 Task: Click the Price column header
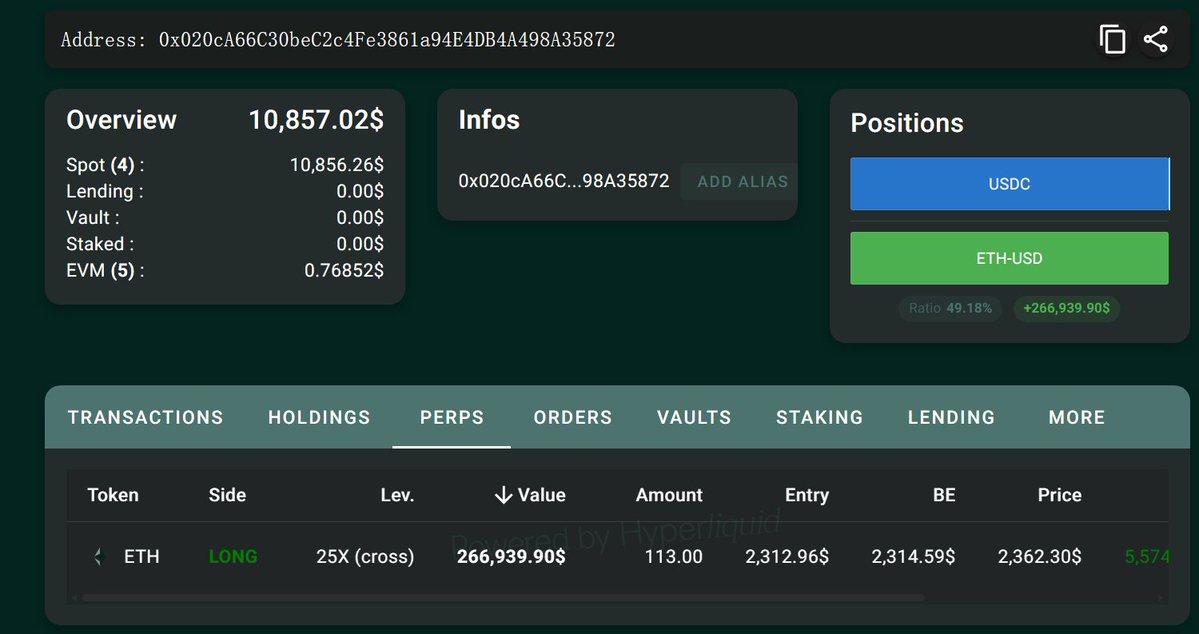1059,495
